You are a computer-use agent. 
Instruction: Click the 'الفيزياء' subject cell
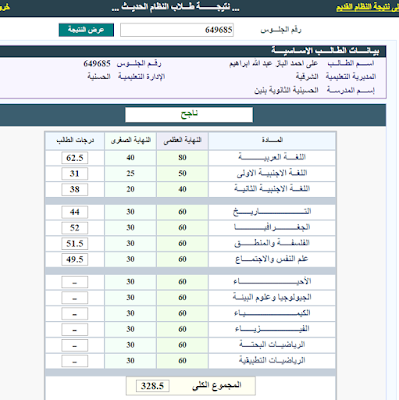click(272, 329)
